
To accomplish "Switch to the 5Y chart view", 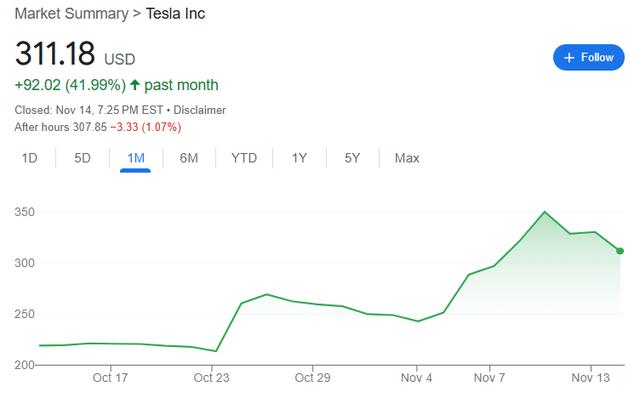I will (x=352, y=158).
